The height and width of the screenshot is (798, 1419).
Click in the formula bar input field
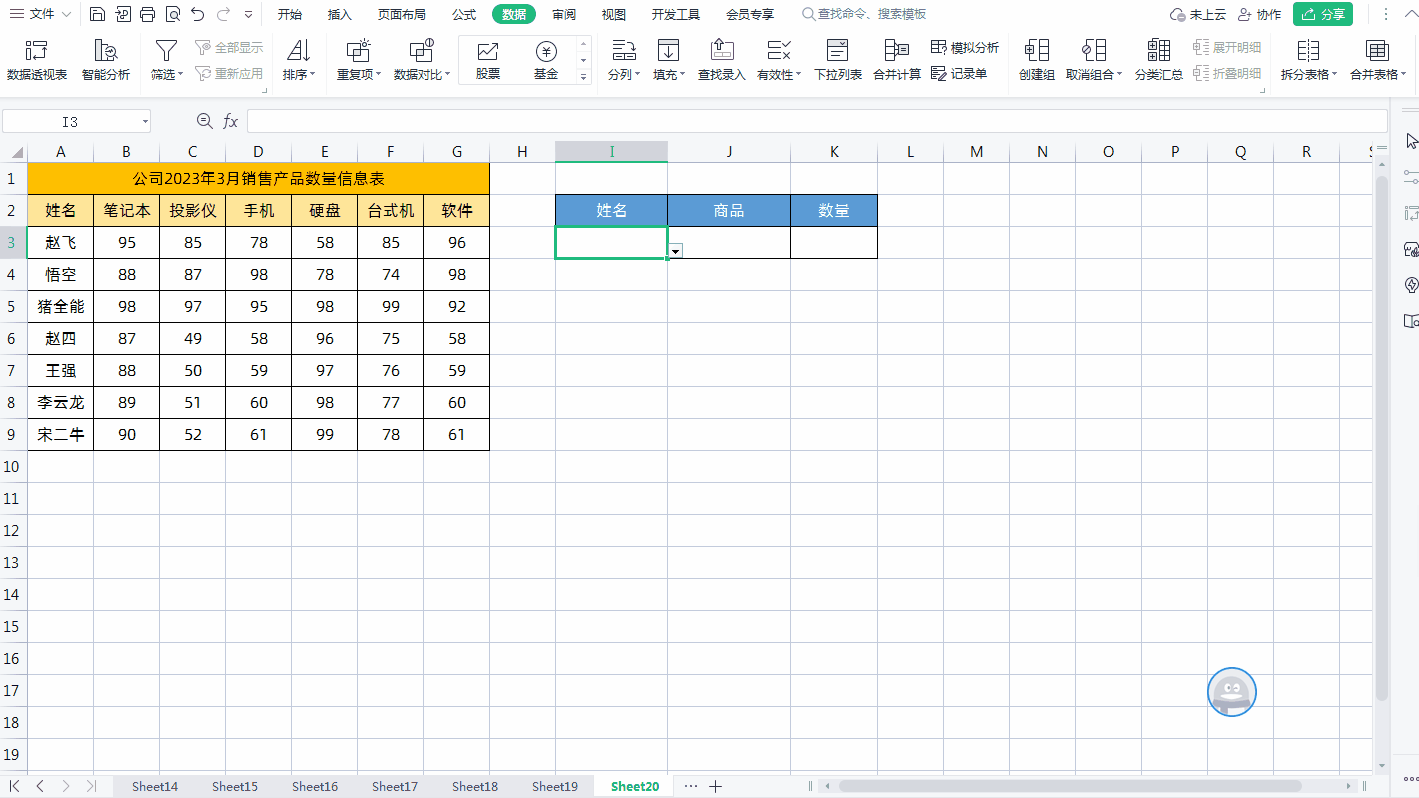pyautogui.click(x=815, y=121)
